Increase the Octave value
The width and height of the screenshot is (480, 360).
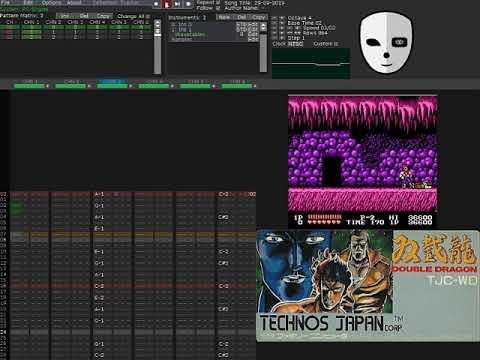(x=282, y=18)
